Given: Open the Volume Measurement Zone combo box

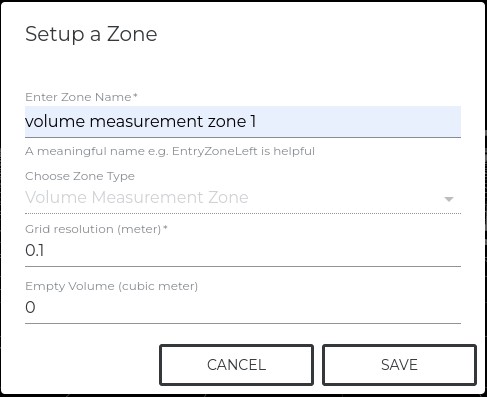Looking at the screenshot, I should [x=243, y=197].
